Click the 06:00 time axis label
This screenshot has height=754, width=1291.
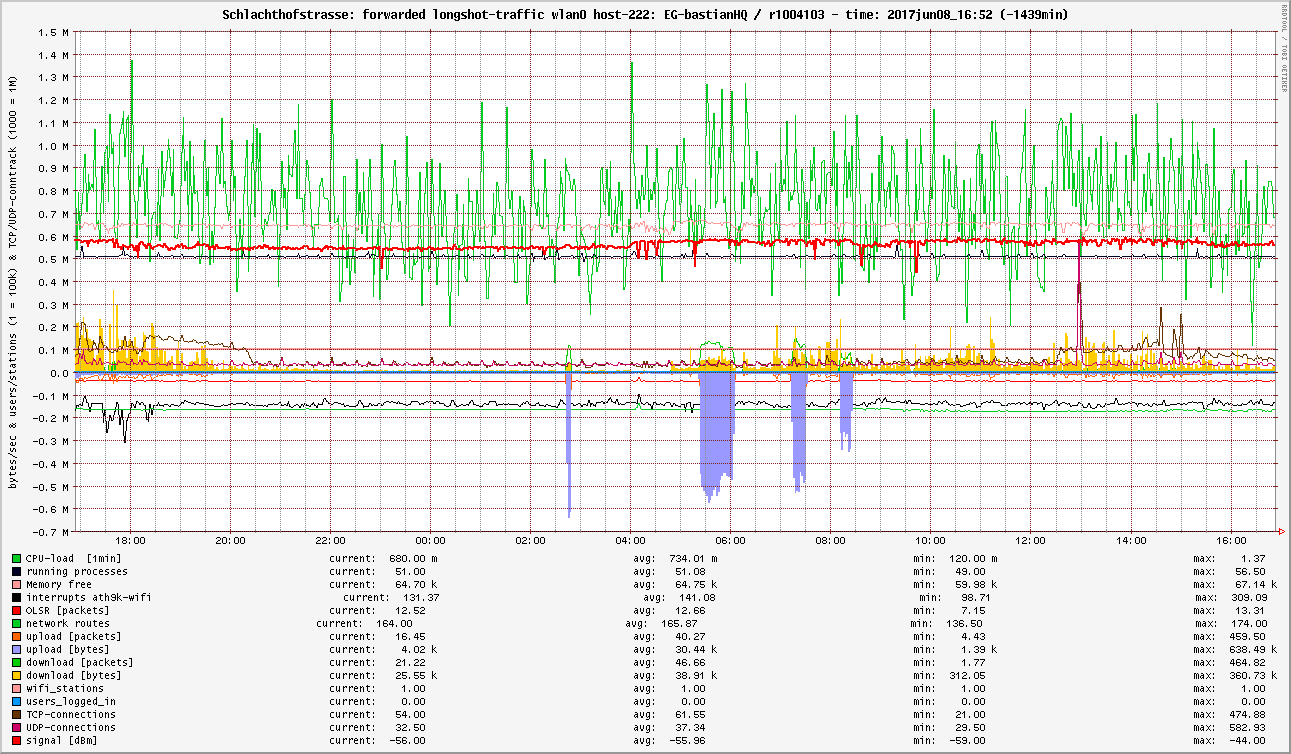731,541
